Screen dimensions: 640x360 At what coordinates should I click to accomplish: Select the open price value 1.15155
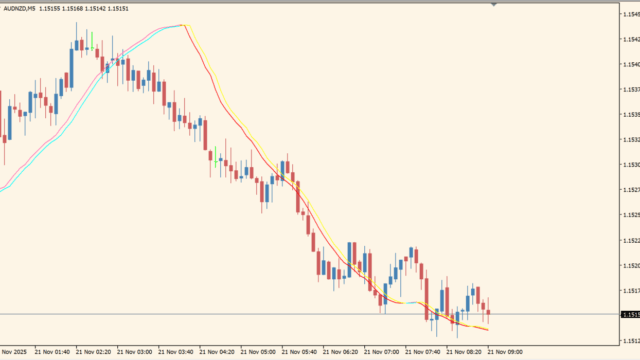pos(49,9)
